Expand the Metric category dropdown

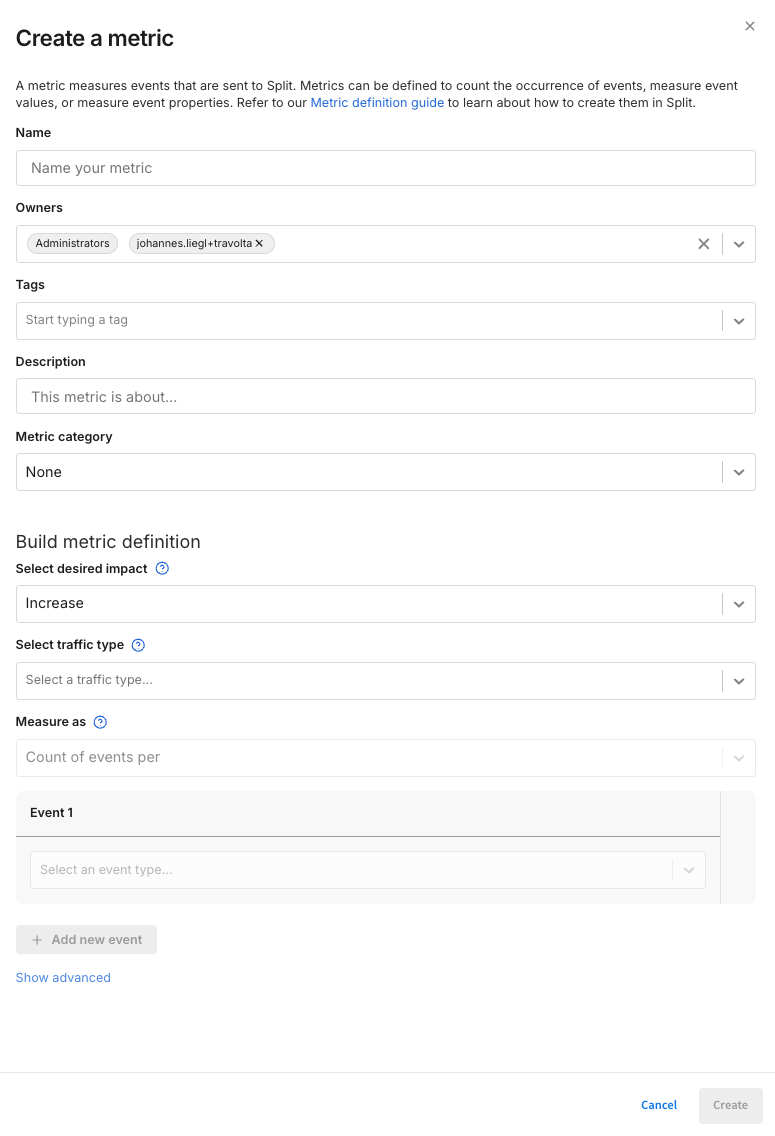(739, 471)
